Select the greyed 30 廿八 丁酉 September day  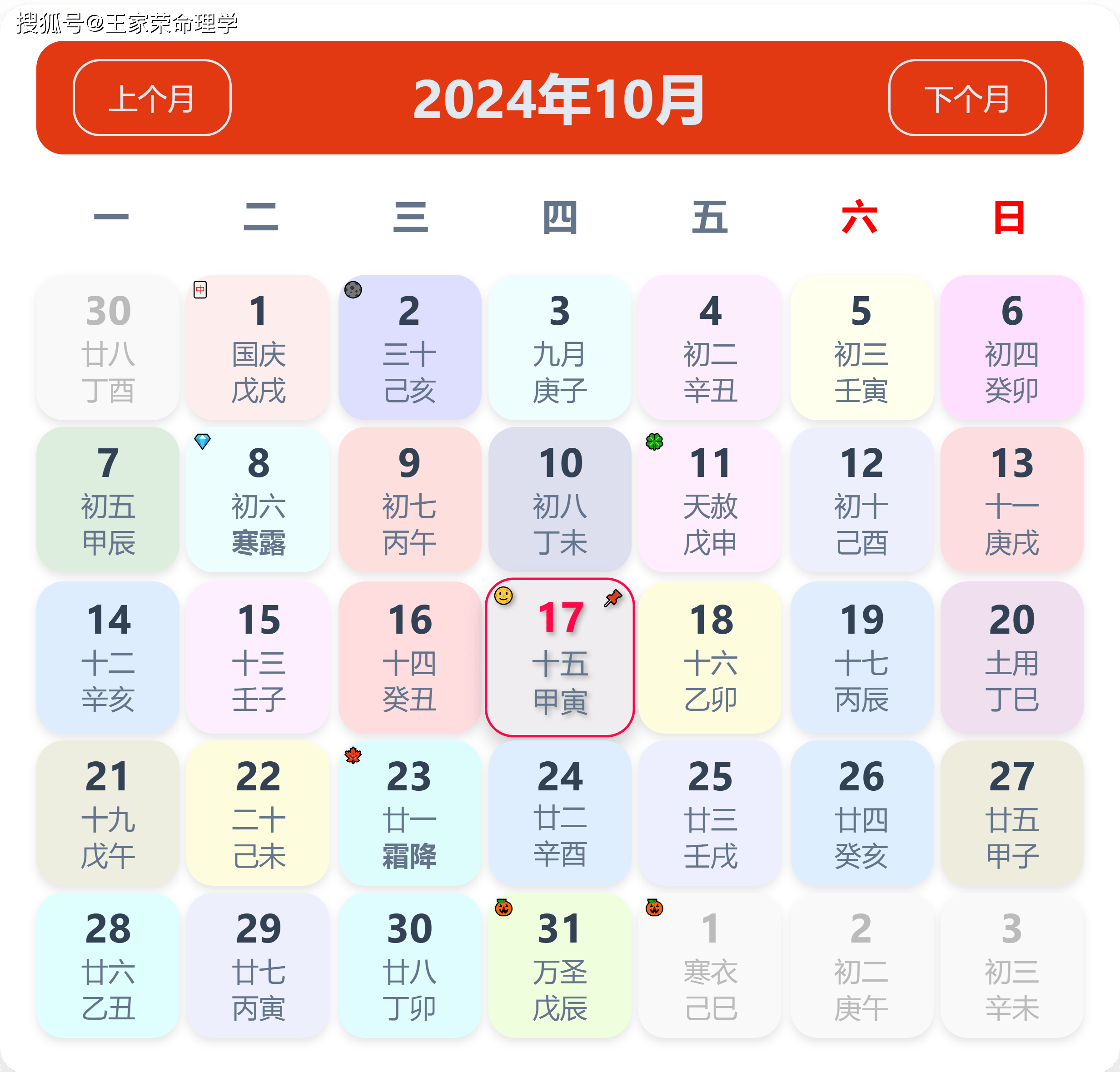pyautogui.click(x=108, y=348)
